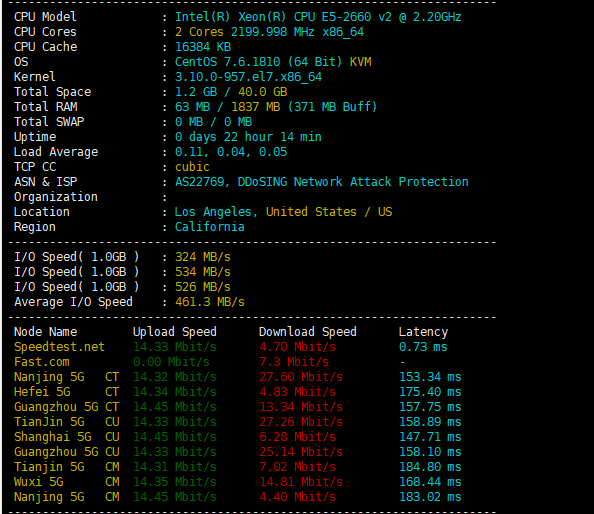Screen dimensions: 594x514
Task: Click the CPU Model value text
Action: [x=318, y=17]
